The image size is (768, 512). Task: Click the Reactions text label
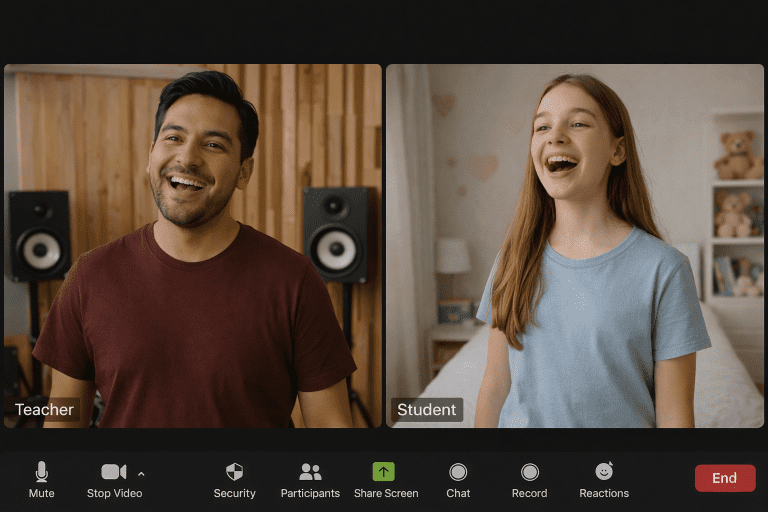tap(604, 493)
